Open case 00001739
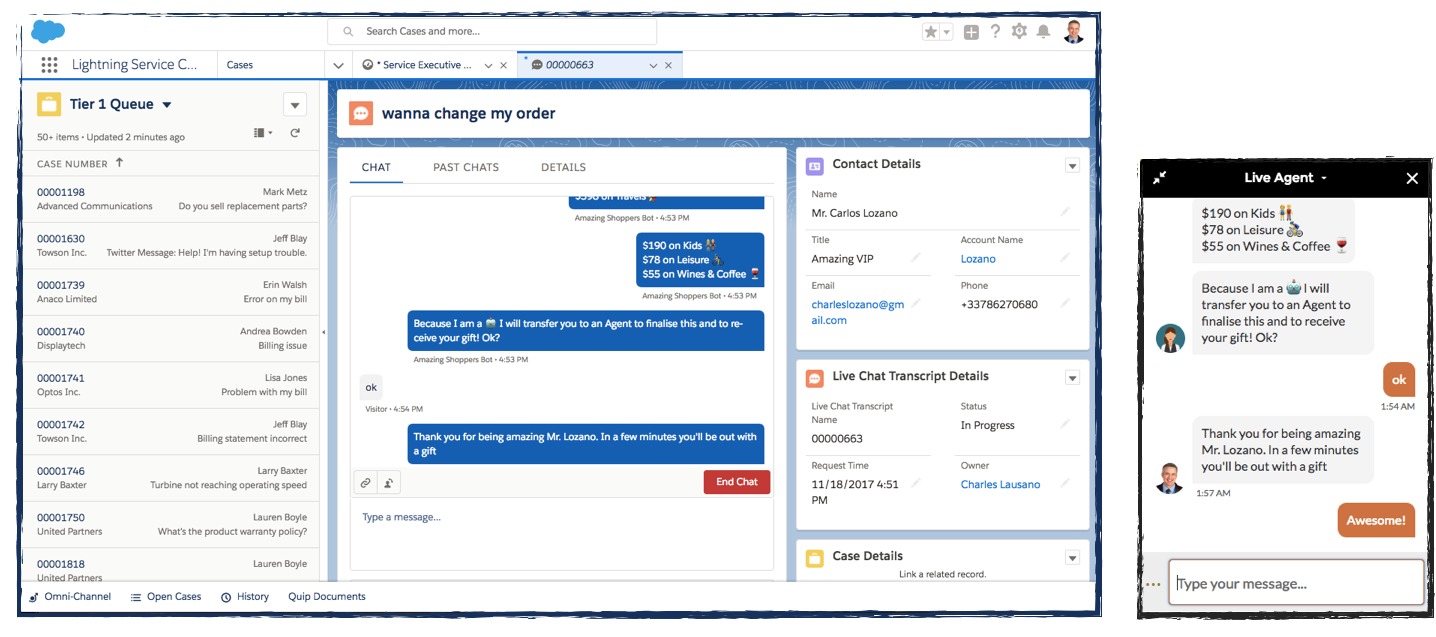 (x=61, y=285)
